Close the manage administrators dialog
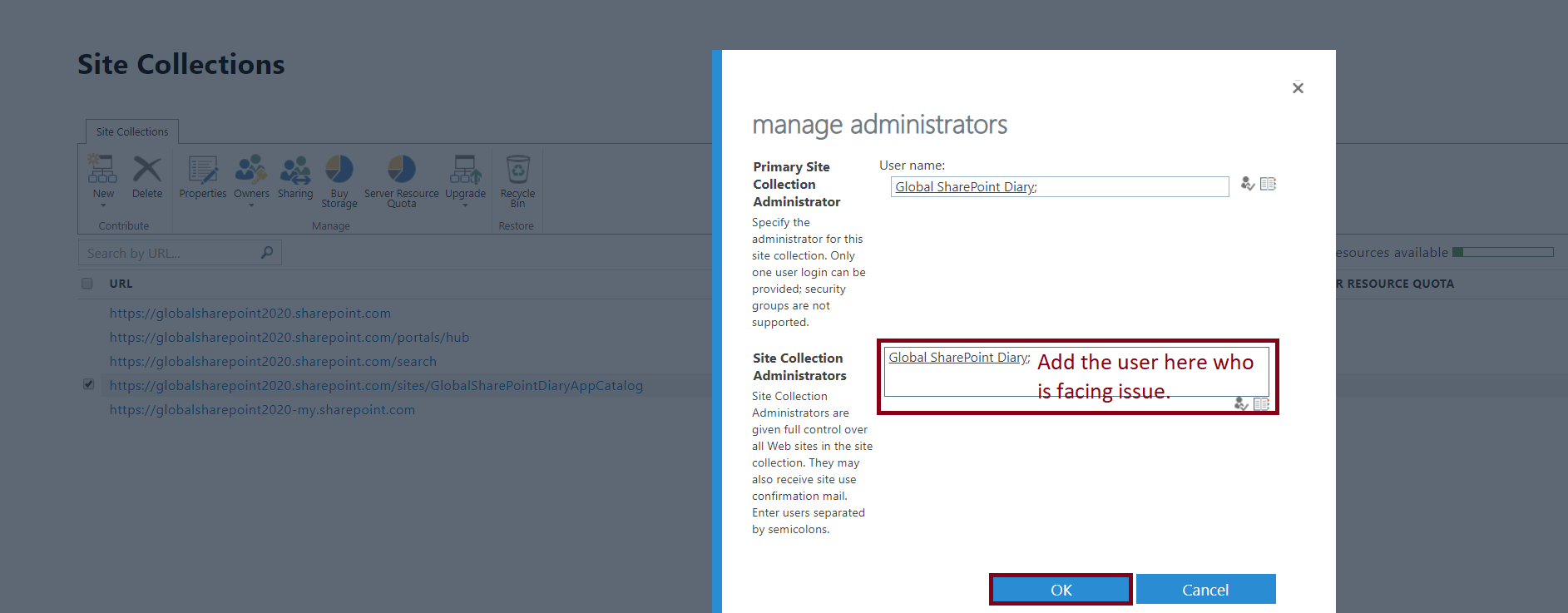Image resolution: width=1568 pixels, height=613 pixels. click(x=1298, y=88)
